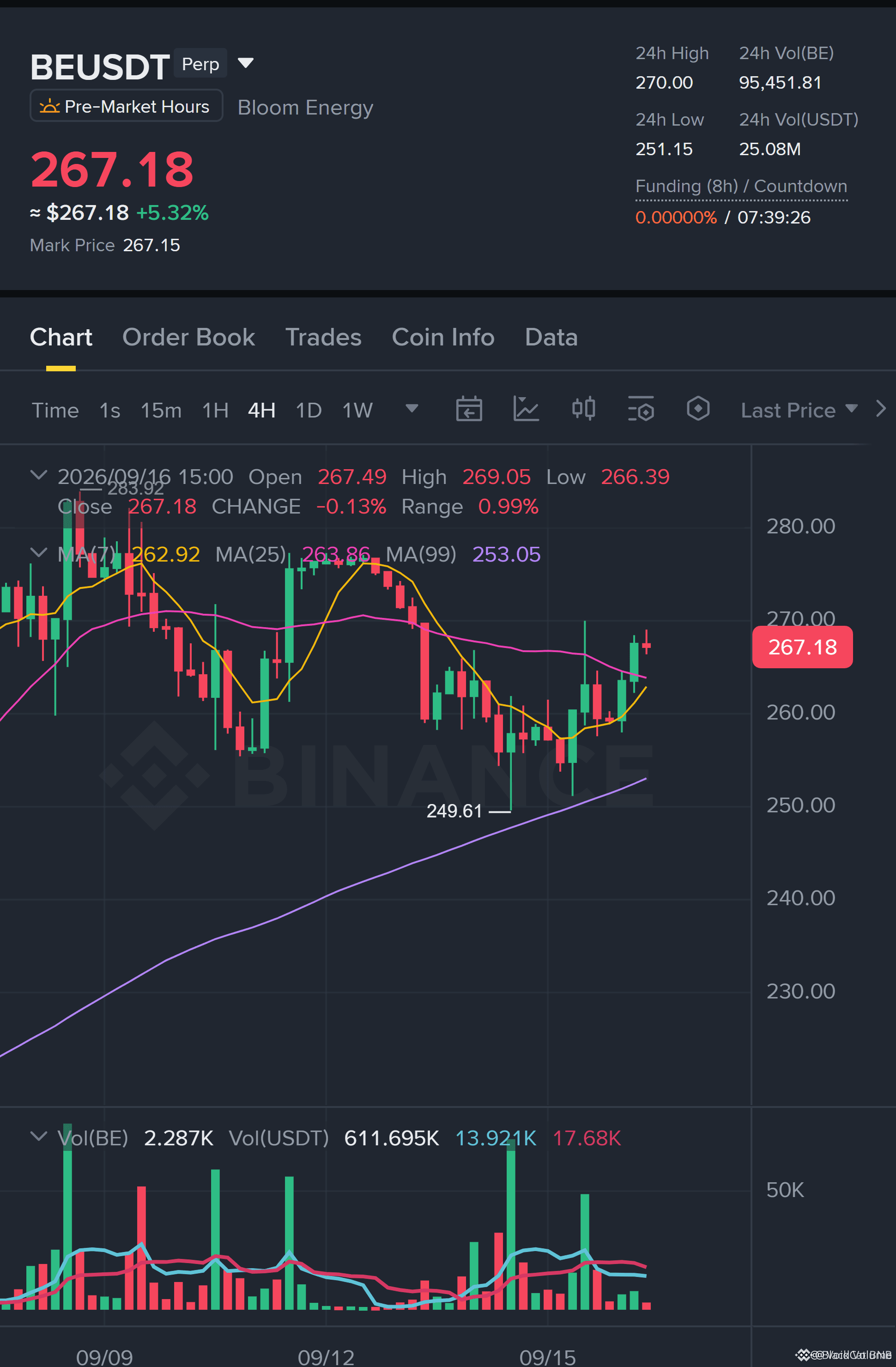Collapse the MA indicator legend
Viewport: 896px width, 1367px height.
click(x=38, y=553)
